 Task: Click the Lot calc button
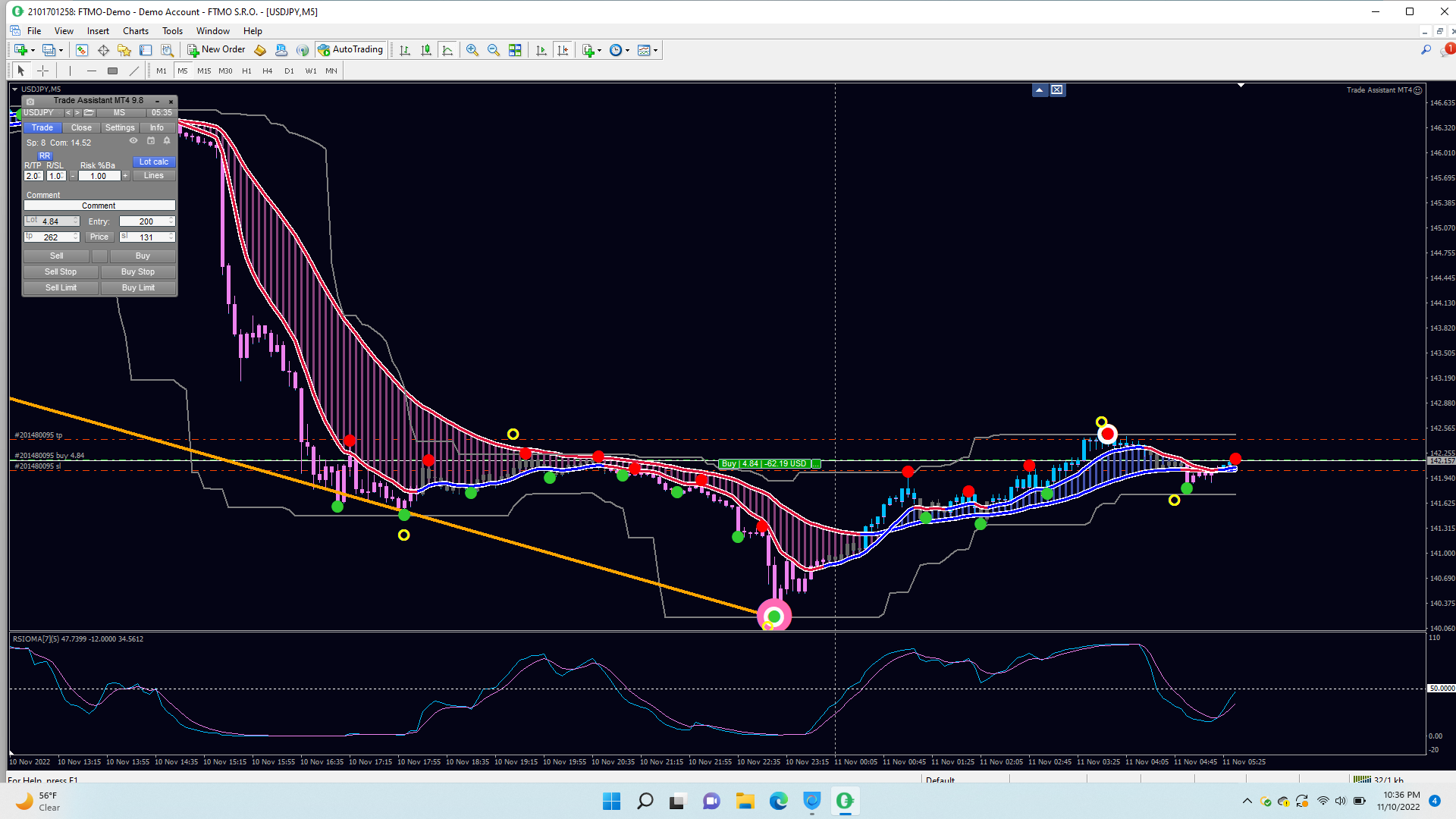[154, 162]
